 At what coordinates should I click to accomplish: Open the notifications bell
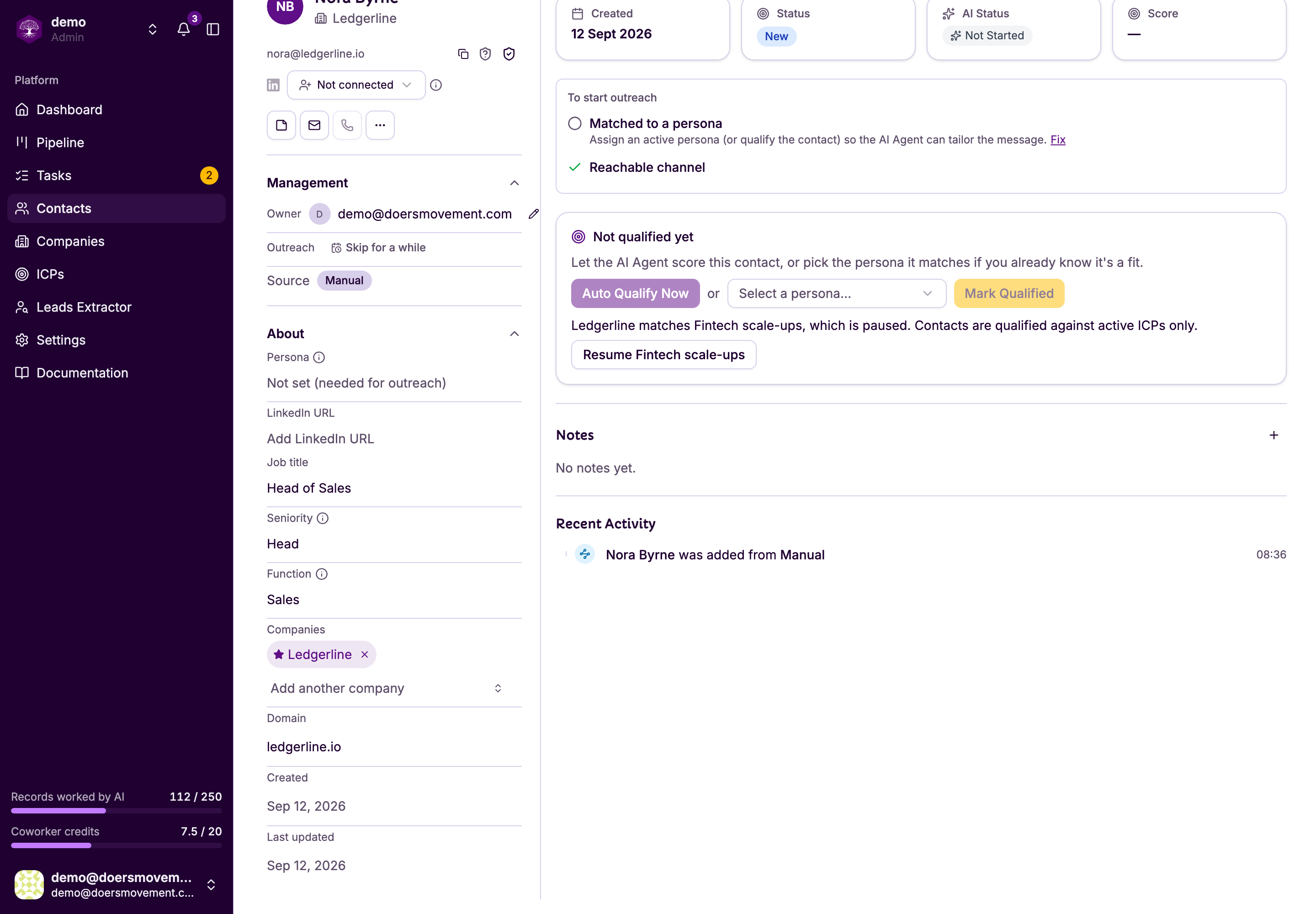point(183,29)
